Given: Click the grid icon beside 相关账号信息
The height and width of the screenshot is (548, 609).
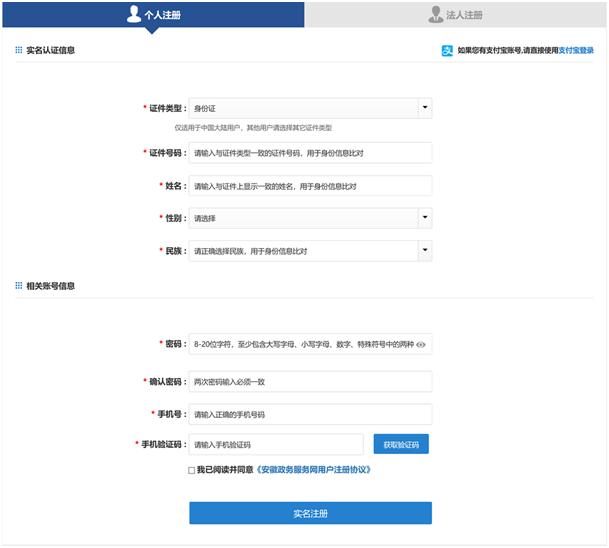Looking at the screenshot, I should (x=18, y=286).
